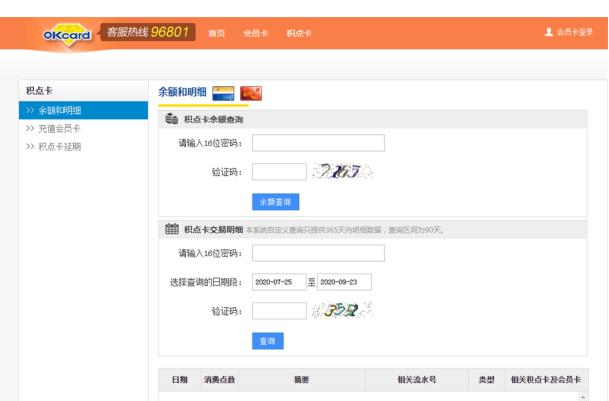Refresh the captcha image in transaction details
Viewport: 609px width, 401px height.
click(342, 311)
